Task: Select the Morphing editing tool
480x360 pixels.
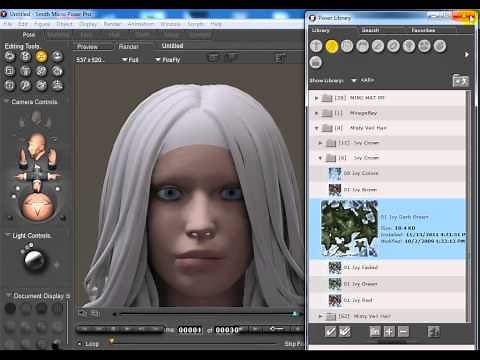Action: 41,85
